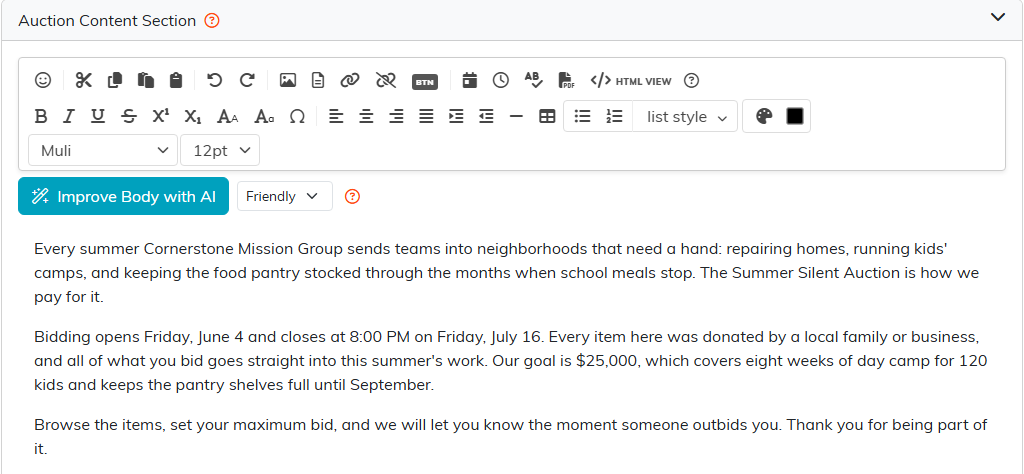1024x474 pixels.
Task: Open the color palette picker
Action: (x=763, y=117)
